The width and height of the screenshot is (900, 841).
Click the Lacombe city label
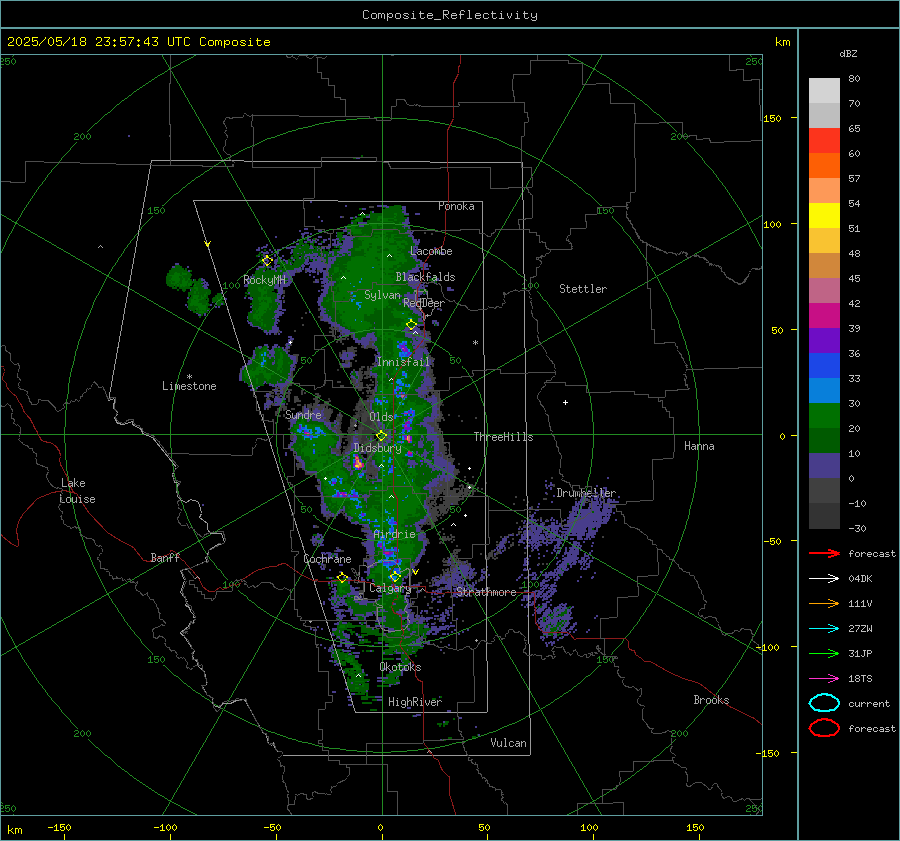coord(431,251)
